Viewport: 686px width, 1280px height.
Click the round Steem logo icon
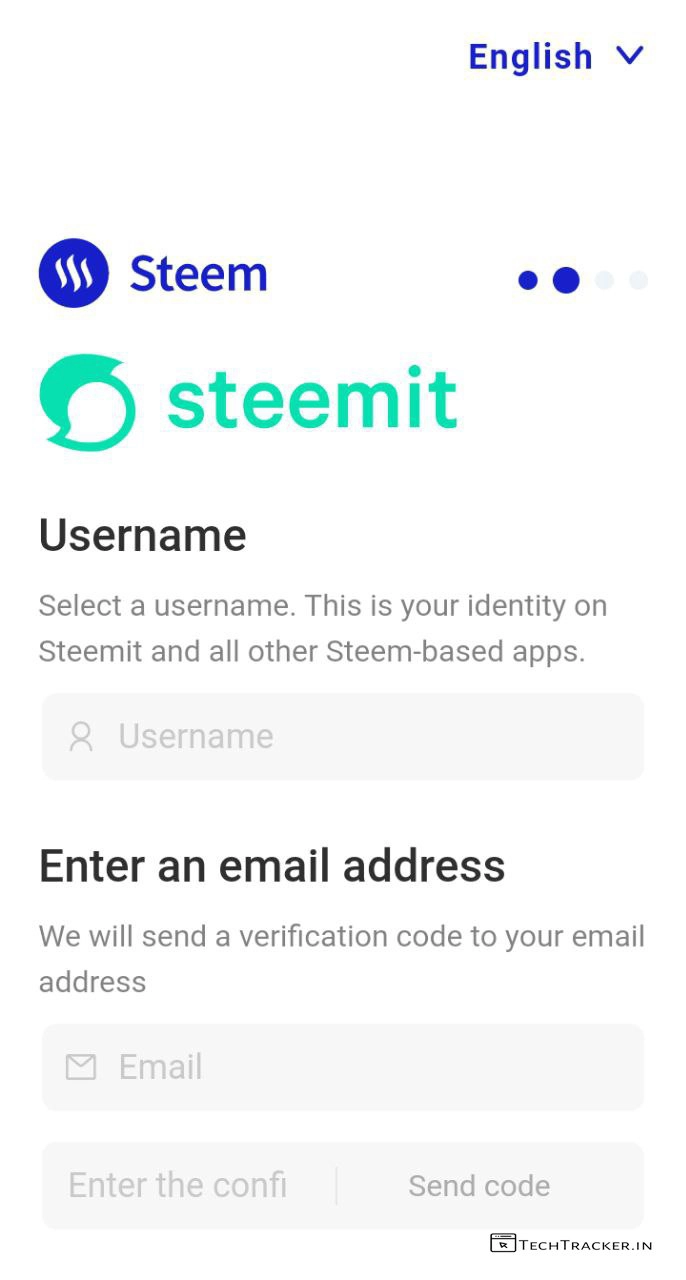73,273
